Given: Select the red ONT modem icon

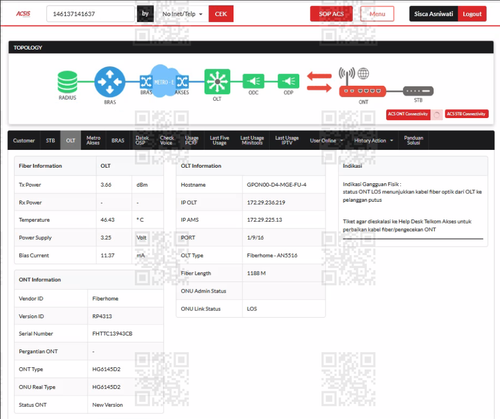Looking at the screenshot, I should point(363,91).
